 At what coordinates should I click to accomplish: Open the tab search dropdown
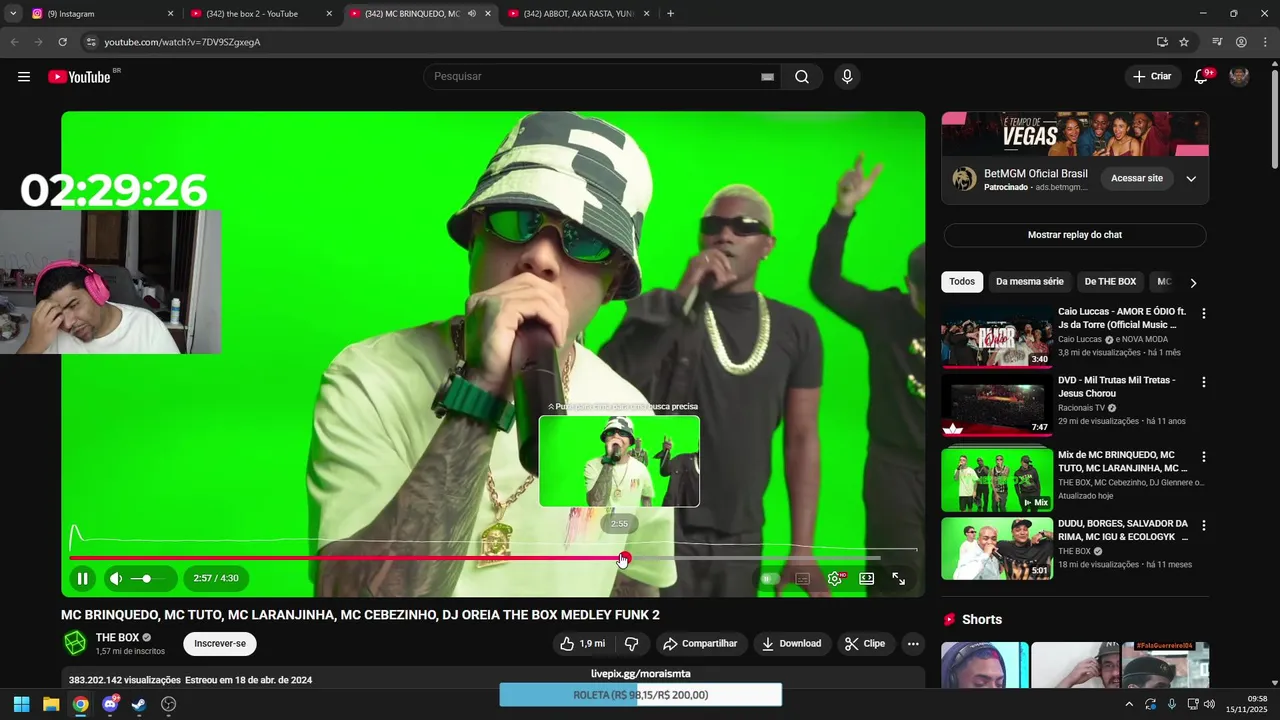click(13, 14)
